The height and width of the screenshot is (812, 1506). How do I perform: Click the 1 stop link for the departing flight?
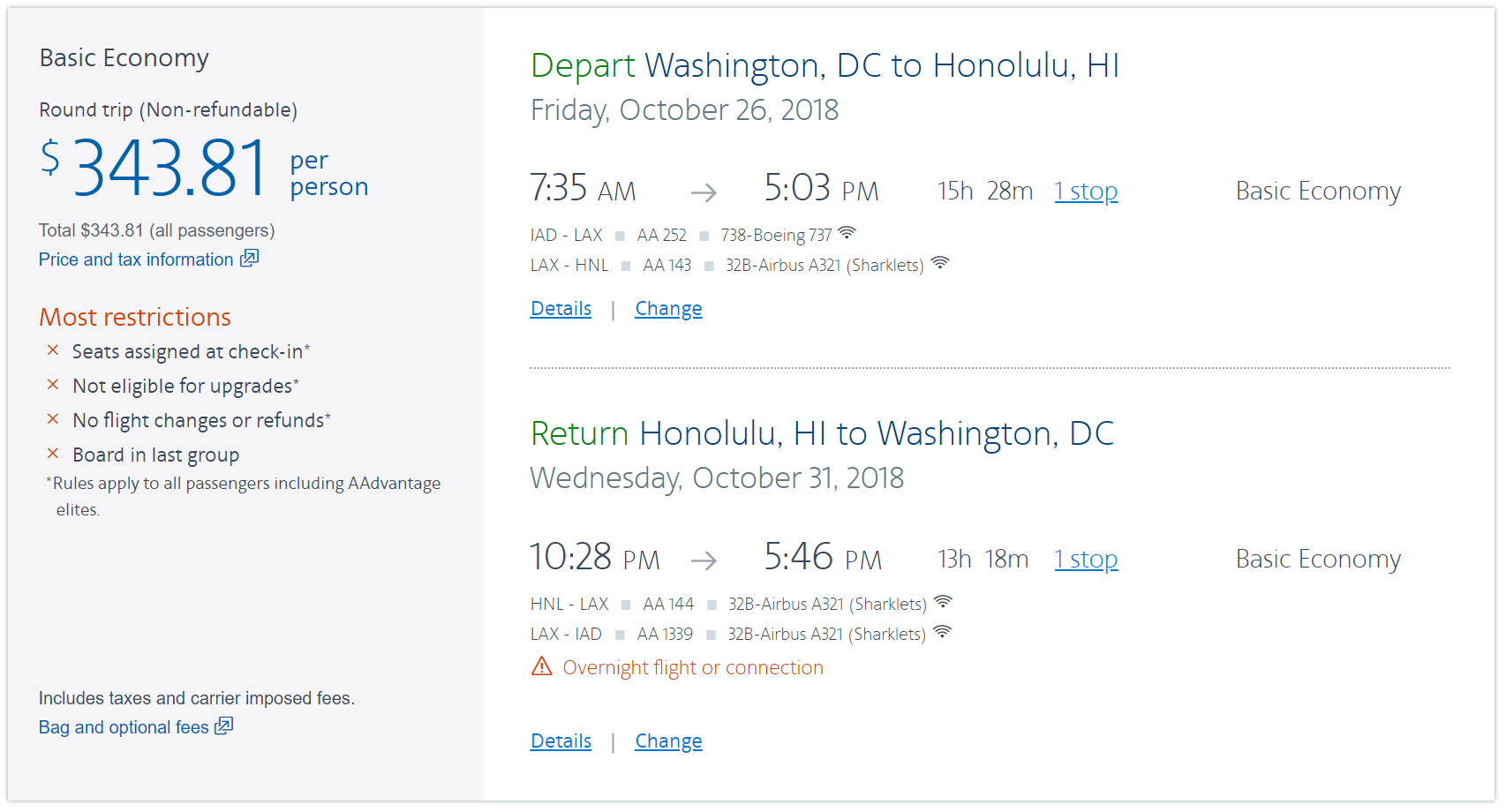click(x=1086, y=192)
